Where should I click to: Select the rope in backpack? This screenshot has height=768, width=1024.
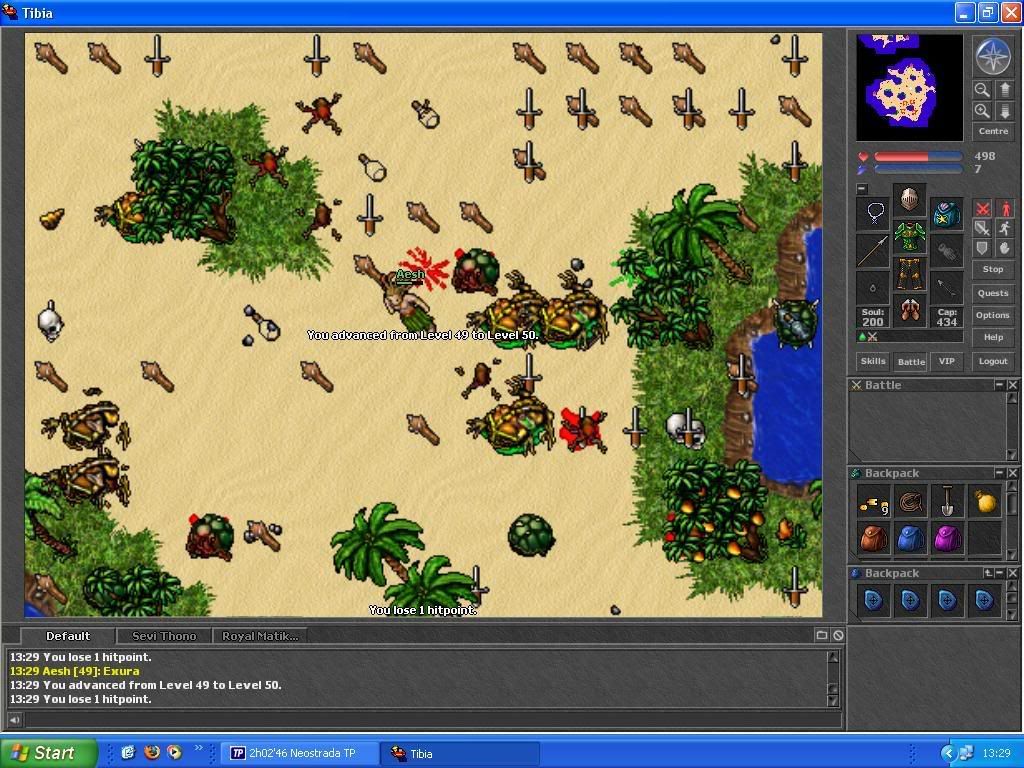coord(910,502)
